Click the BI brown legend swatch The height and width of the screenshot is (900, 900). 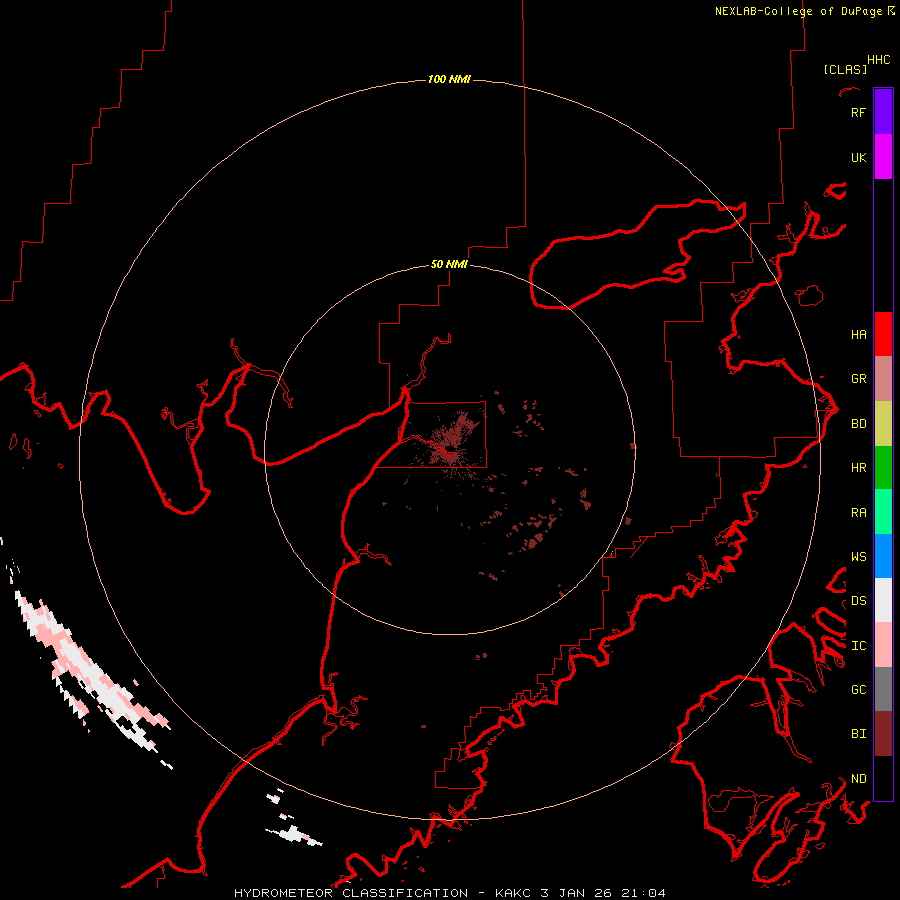click(x=883, y=734)
